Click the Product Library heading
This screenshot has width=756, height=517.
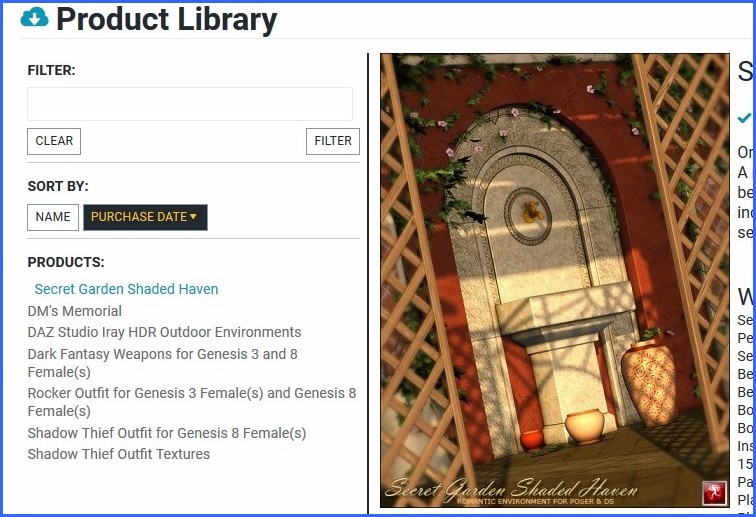(x=167, y=19)
